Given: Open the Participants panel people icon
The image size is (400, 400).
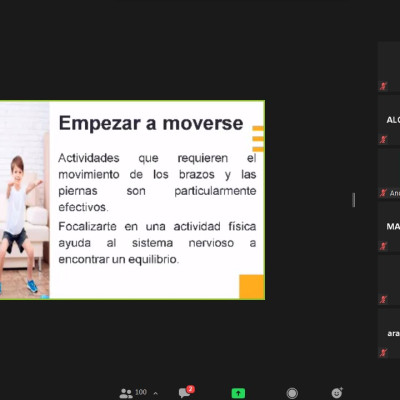Looking at the screenshot, I should click(126, 393).
